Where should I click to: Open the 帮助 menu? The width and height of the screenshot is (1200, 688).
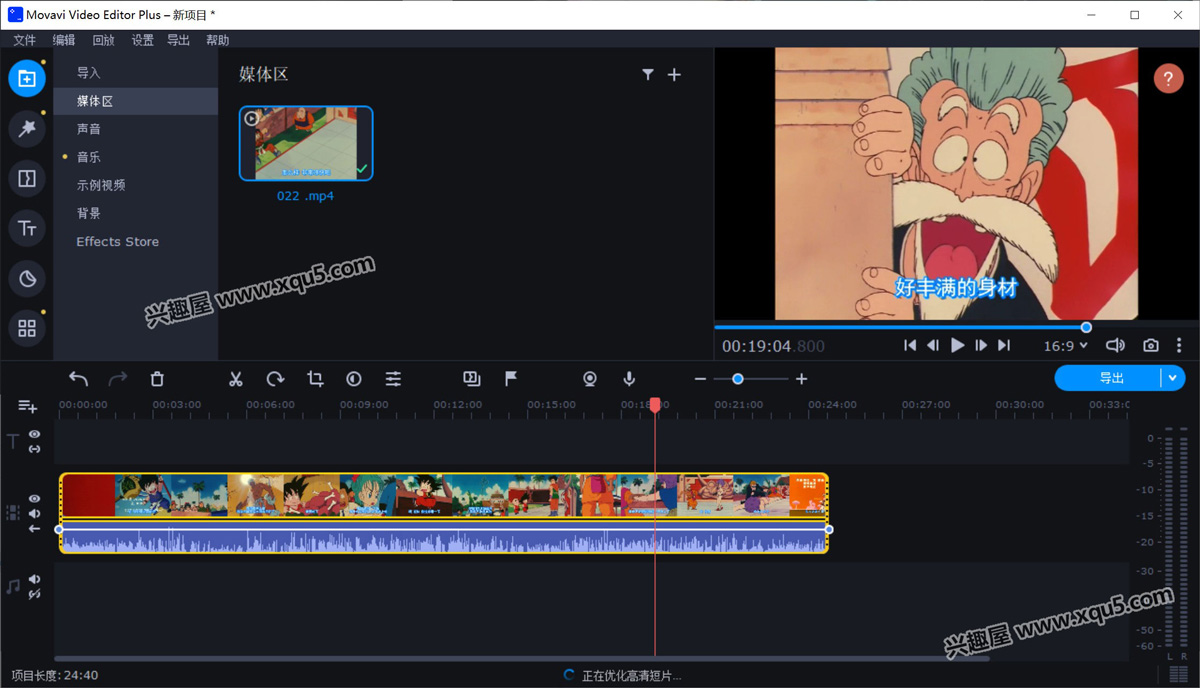217,40
